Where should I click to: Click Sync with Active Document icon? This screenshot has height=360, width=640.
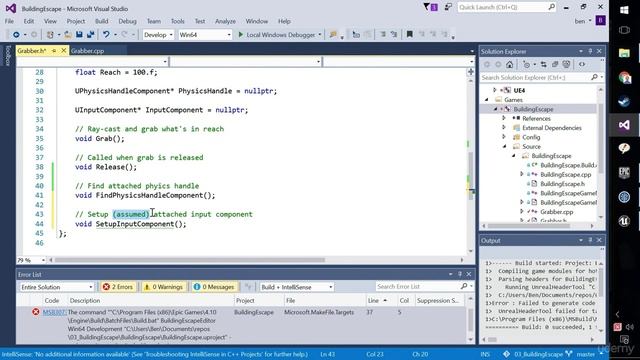click(x=544, y=64)
